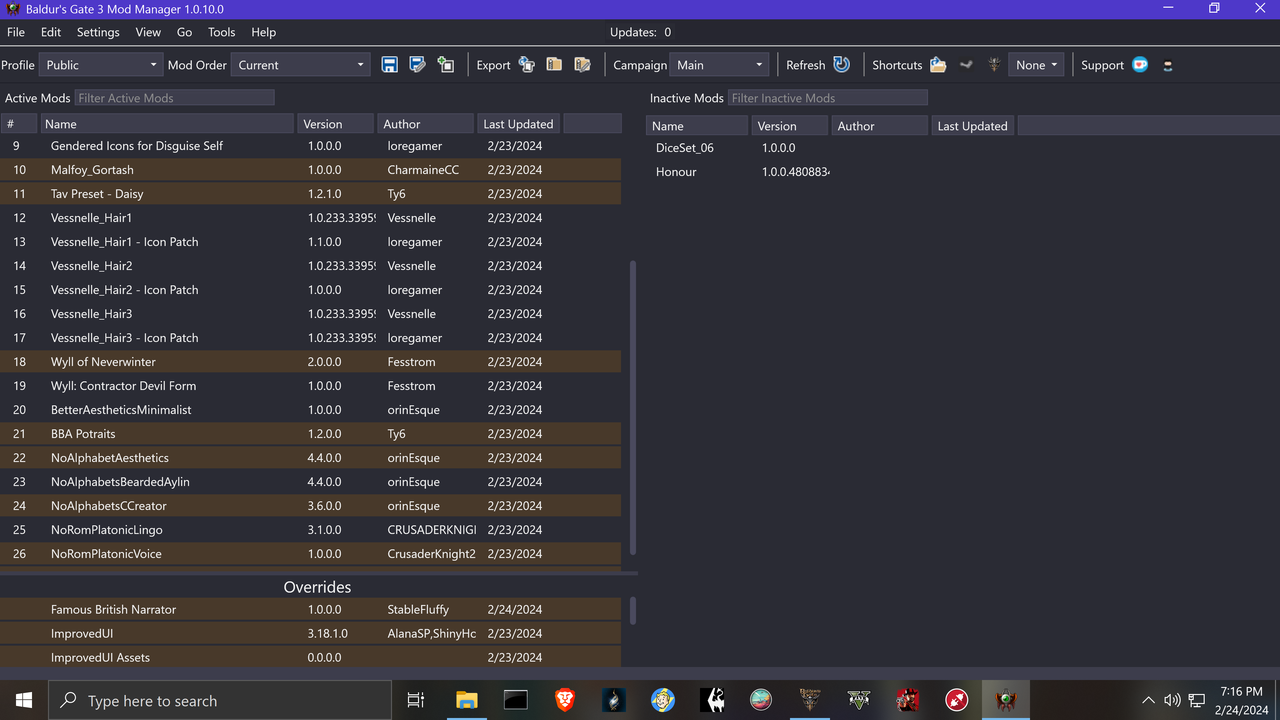The width and height of the screenshot is (1280, 720).
Task: Open File Explorer from the taskbar
Action: click(x=466, y=701)
